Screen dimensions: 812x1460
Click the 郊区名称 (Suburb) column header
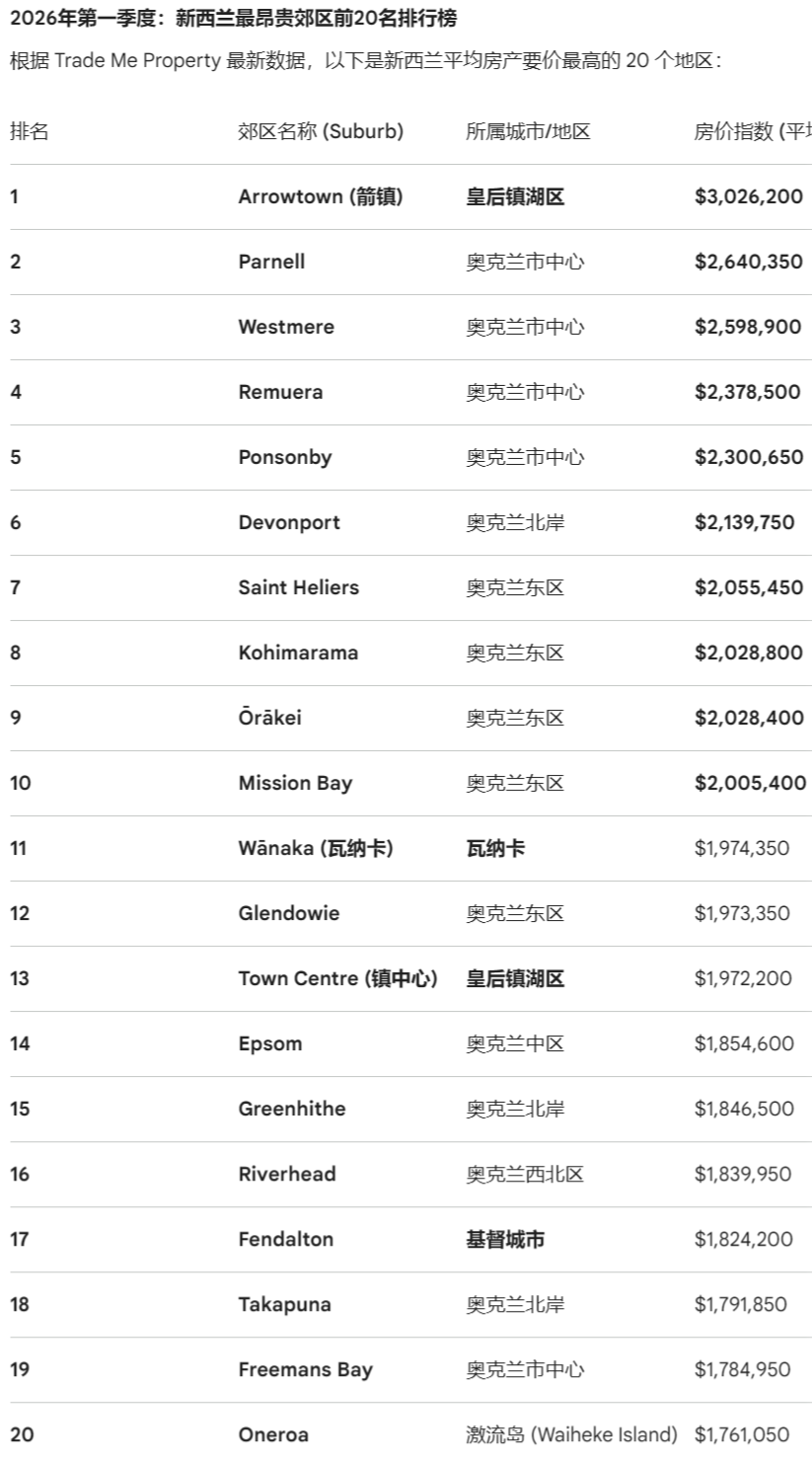point(320,131)
